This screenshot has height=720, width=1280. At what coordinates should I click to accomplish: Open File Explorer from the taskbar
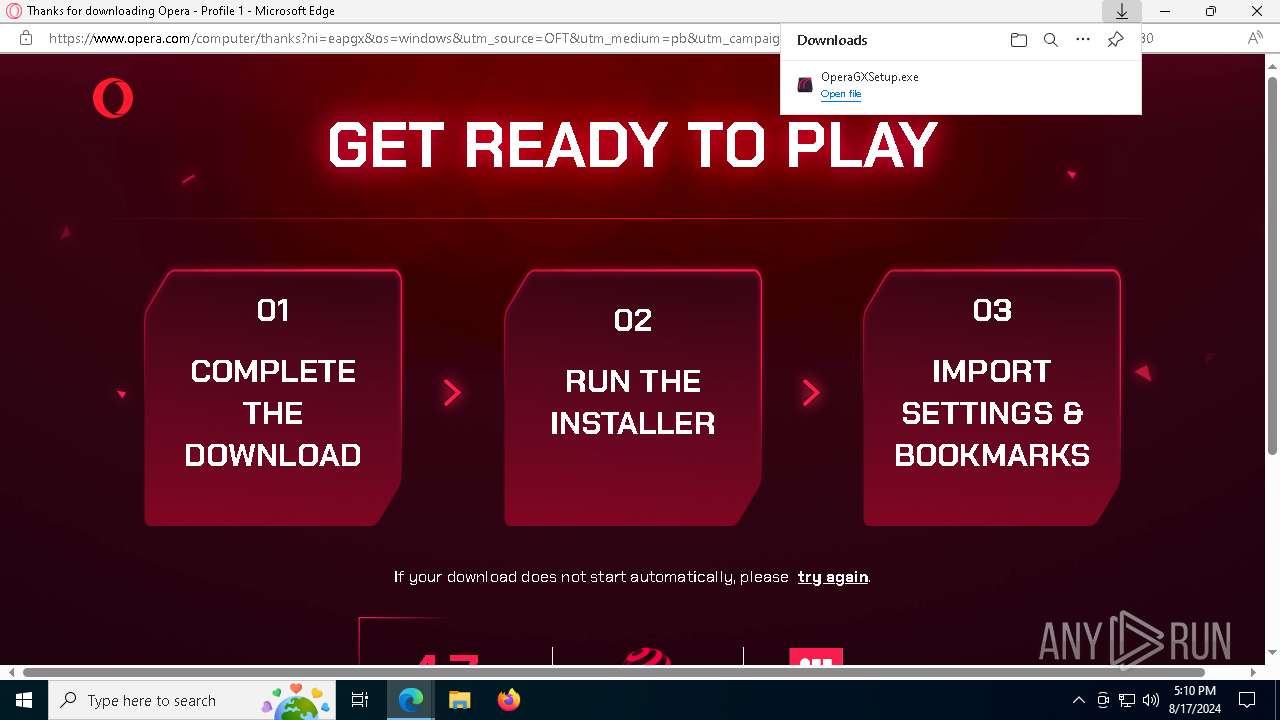459,700
